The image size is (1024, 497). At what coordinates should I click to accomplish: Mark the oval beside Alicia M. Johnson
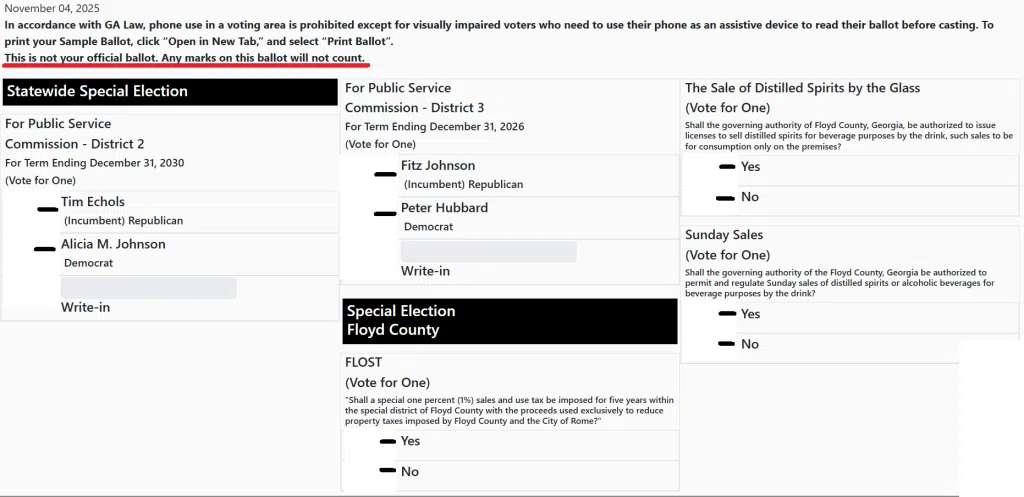(x=44, y=248)
